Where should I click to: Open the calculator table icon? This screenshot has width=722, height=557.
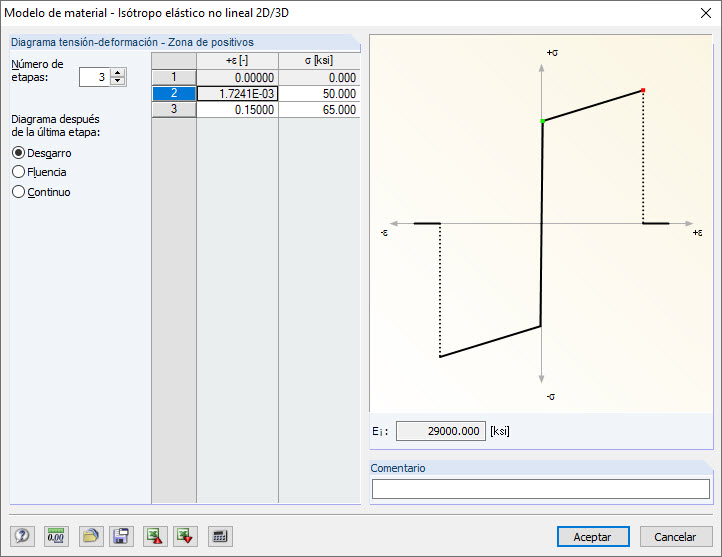click(x=220, y=536)
